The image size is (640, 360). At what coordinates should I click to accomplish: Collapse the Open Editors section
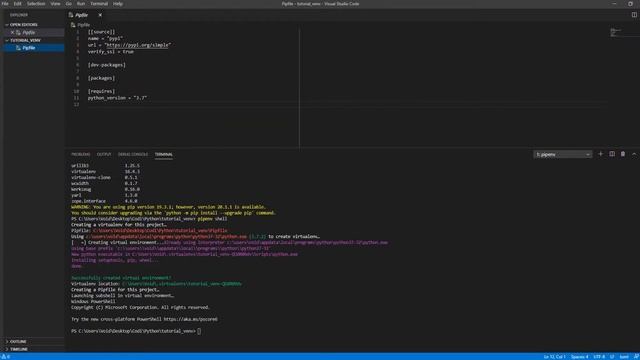coord(23,24)
